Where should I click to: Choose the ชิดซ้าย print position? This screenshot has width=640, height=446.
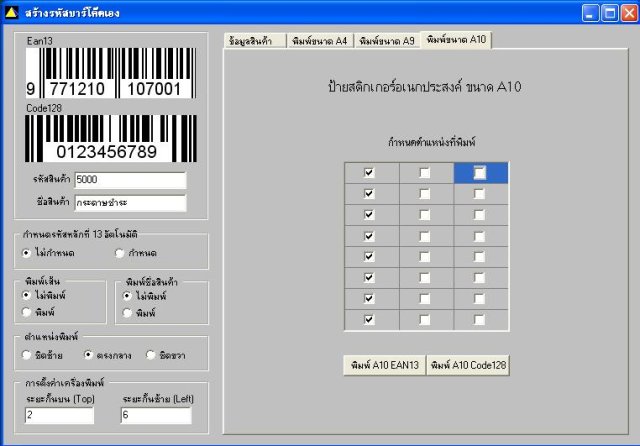27,354
